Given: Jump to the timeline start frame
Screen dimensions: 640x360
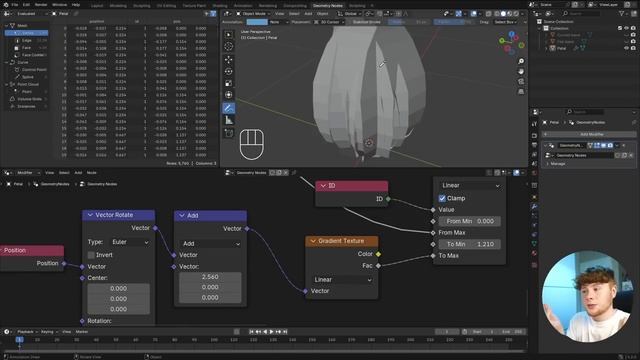Looking at the screenshot, I should (251, 332).
